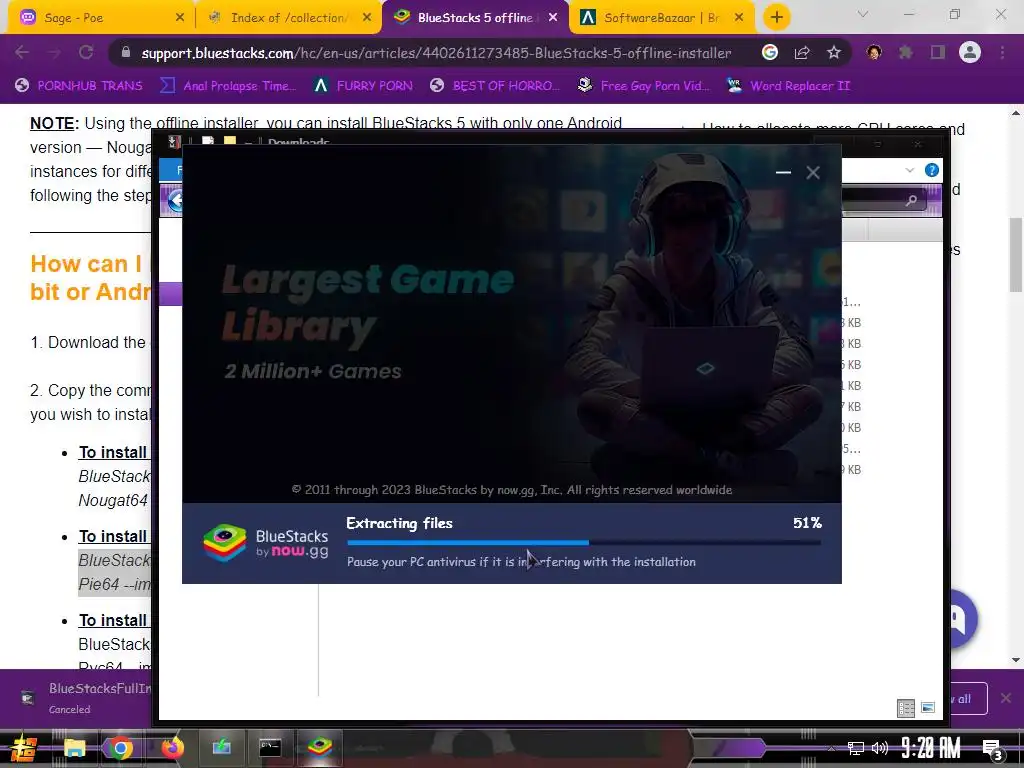This screenshot has width=1024, height=768.
Task: Toggle the Chrome side panel
Action: pyautogui.click(x=938, y=53)
